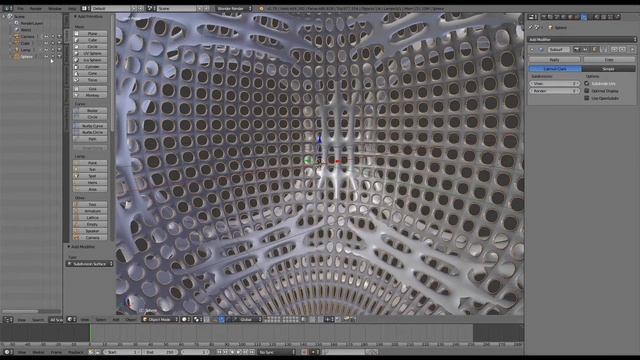This screenshot has width=640, height=360.
Task: Open the Scene selector field
Action: (177, 8)
